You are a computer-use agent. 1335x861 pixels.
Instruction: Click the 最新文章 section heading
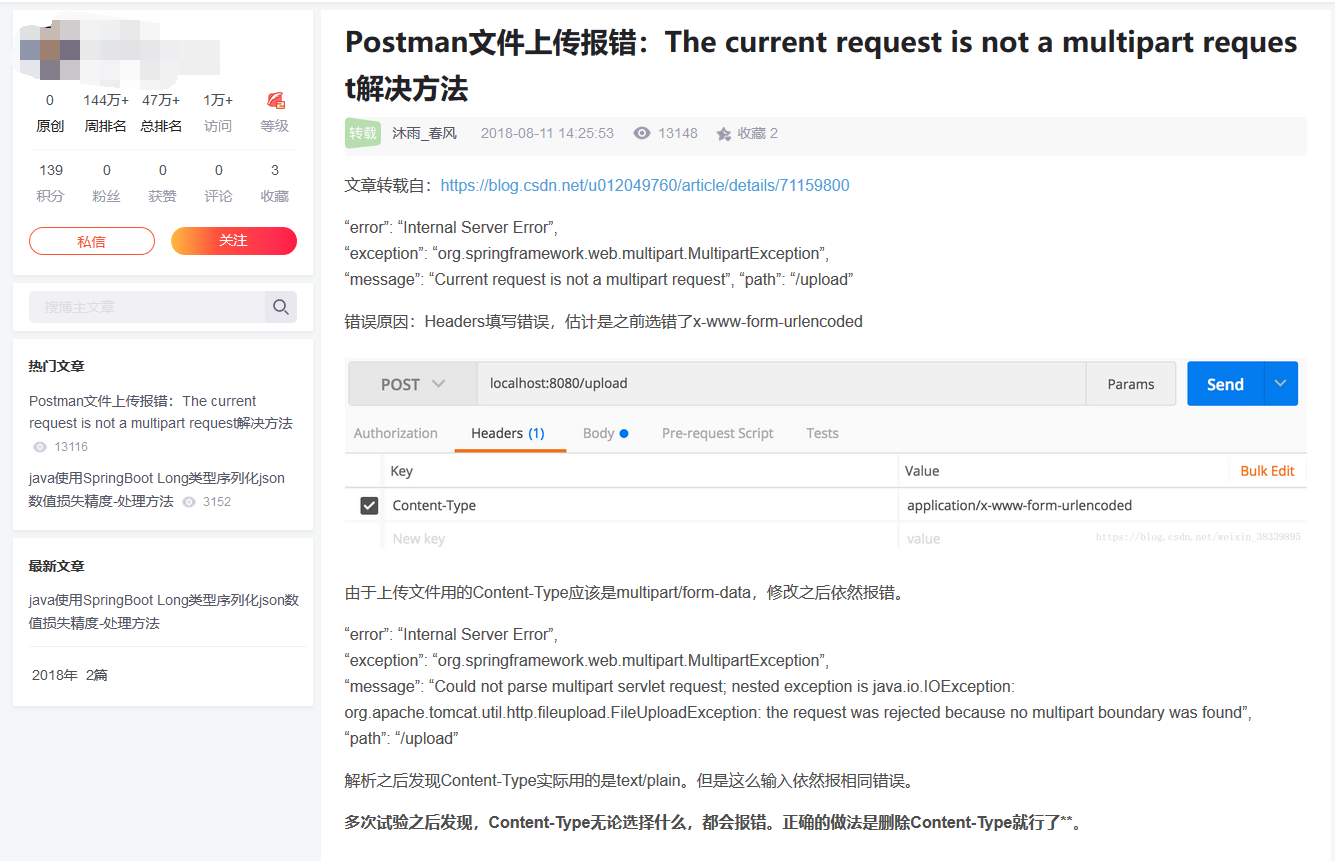57,566
